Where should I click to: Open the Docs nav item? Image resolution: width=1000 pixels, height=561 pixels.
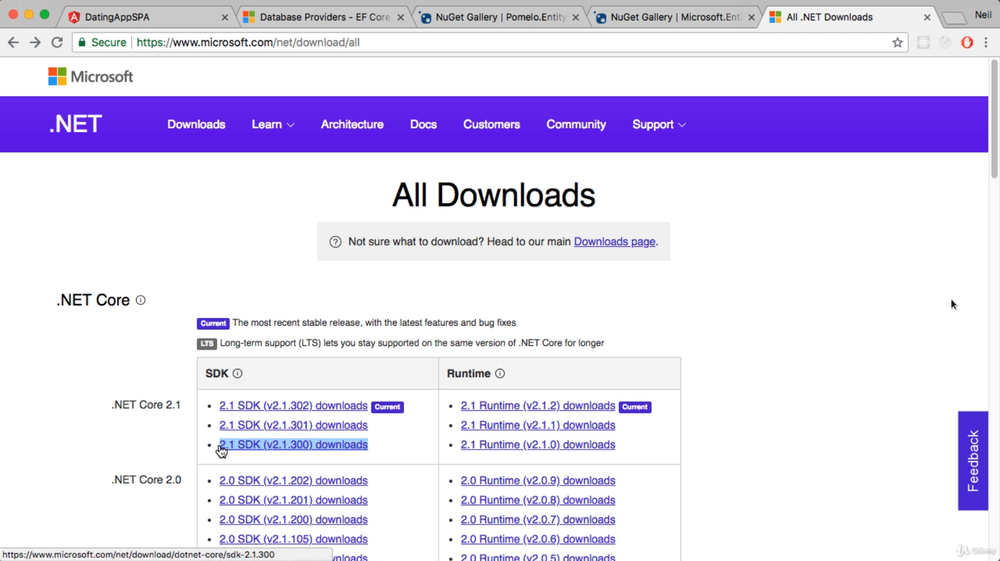pyautogui.click(x=423, y=124)
